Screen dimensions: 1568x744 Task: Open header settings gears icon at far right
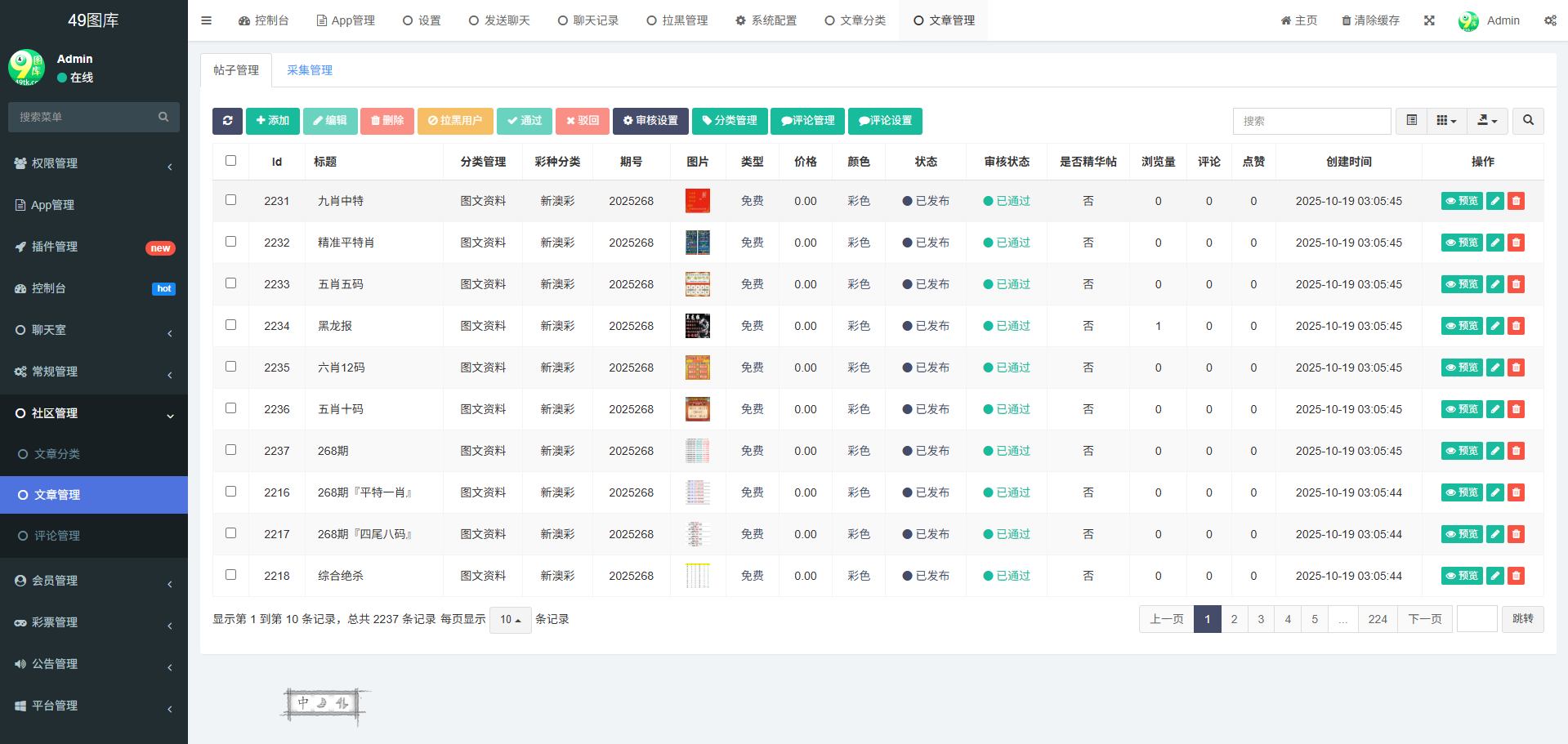coord(1550,20)
